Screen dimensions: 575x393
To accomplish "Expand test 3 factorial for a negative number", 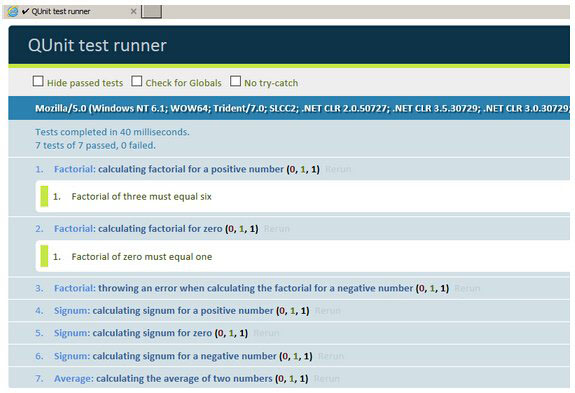I will (x=233, y=288).
